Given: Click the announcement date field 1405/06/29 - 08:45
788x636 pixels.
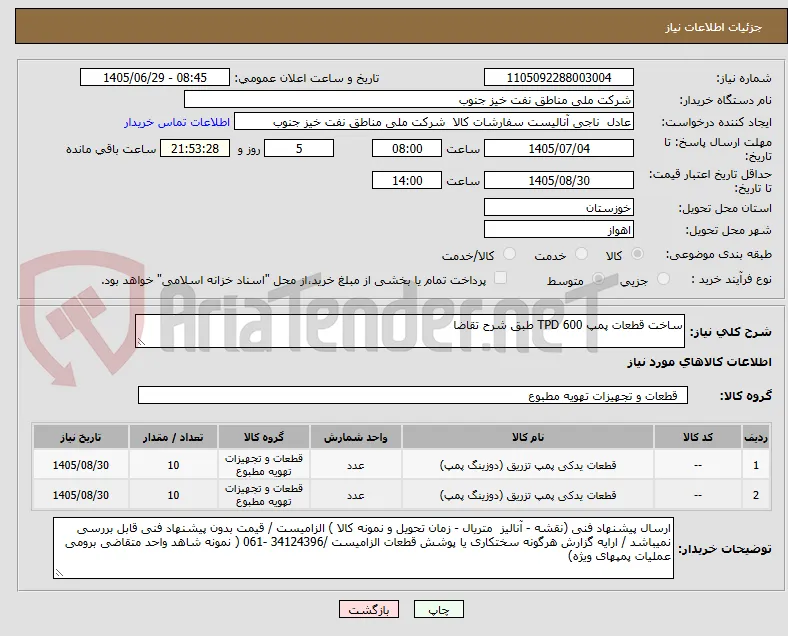Looking at the screenshot, I should (x=155, y=77).
